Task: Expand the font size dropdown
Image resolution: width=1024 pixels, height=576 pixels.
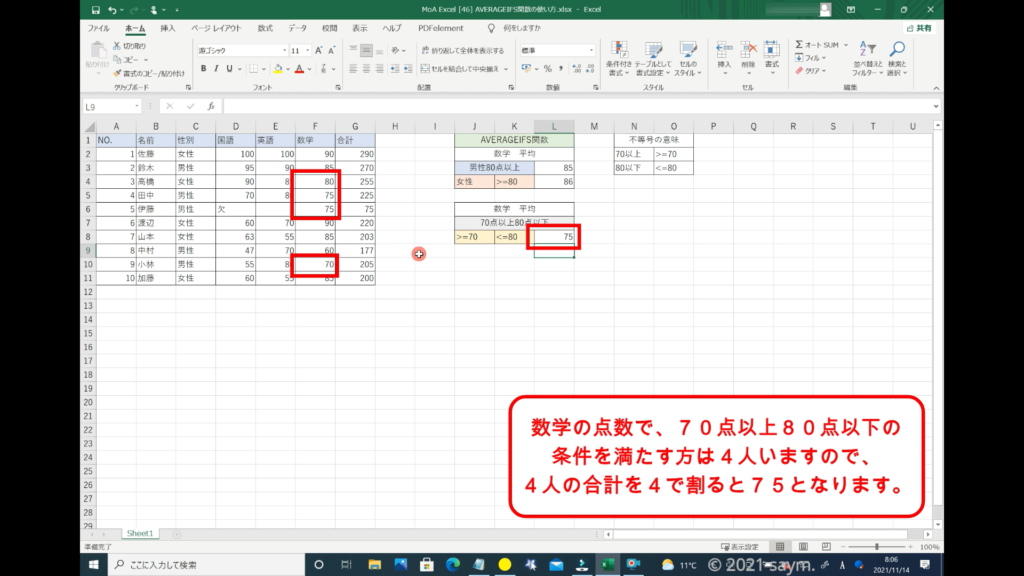Action: point(306,50)
